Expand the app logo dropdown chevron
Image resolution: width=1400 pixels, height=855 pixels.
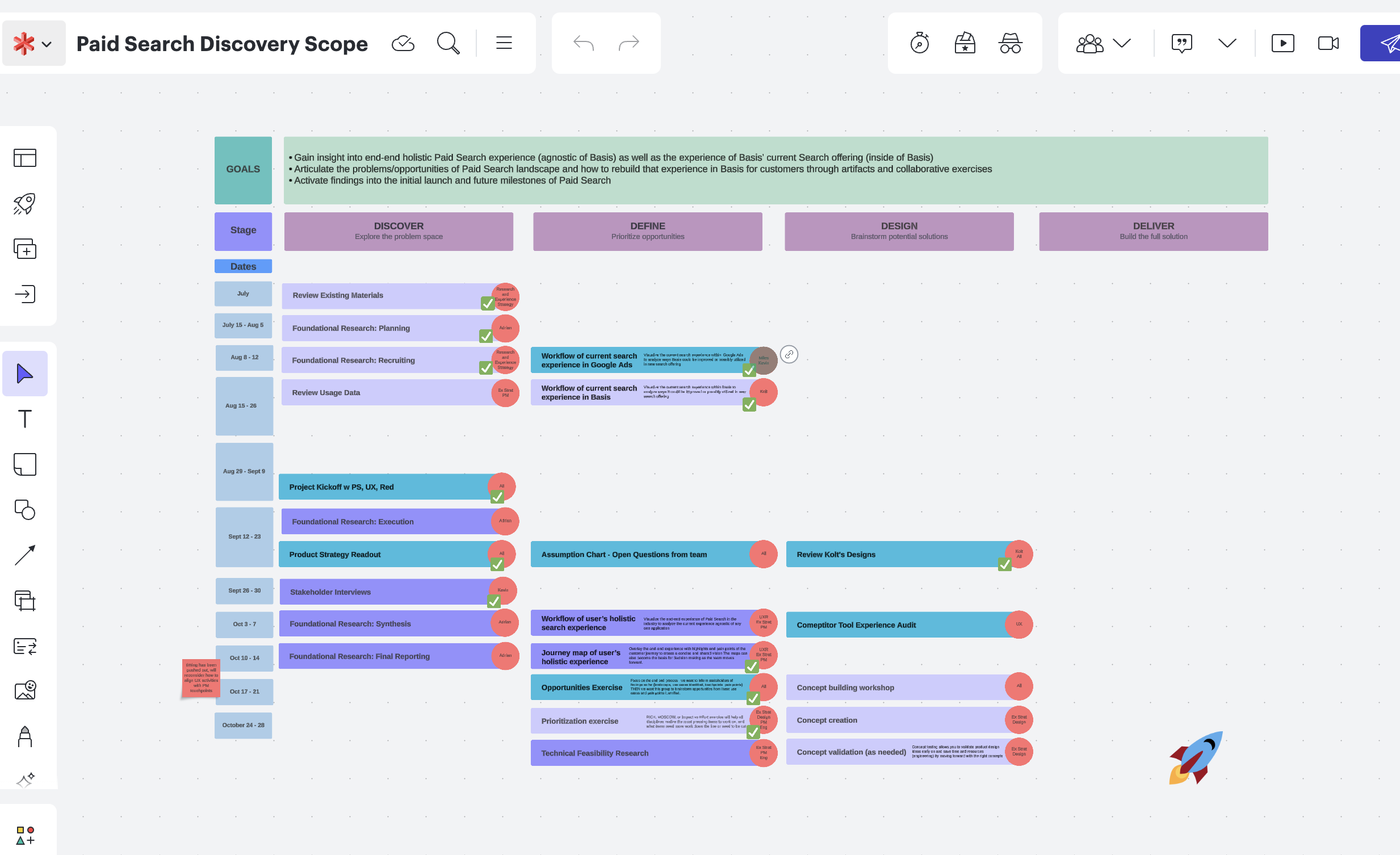point(47,44)
